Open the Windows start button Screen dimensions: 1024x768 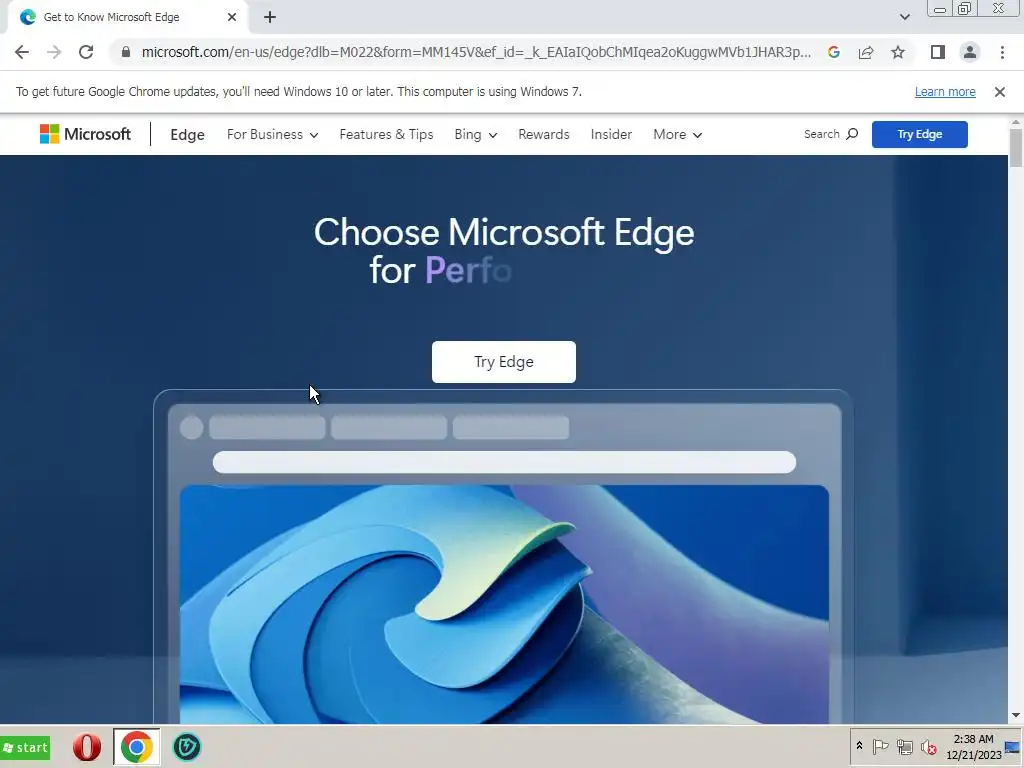click(25, 748)
